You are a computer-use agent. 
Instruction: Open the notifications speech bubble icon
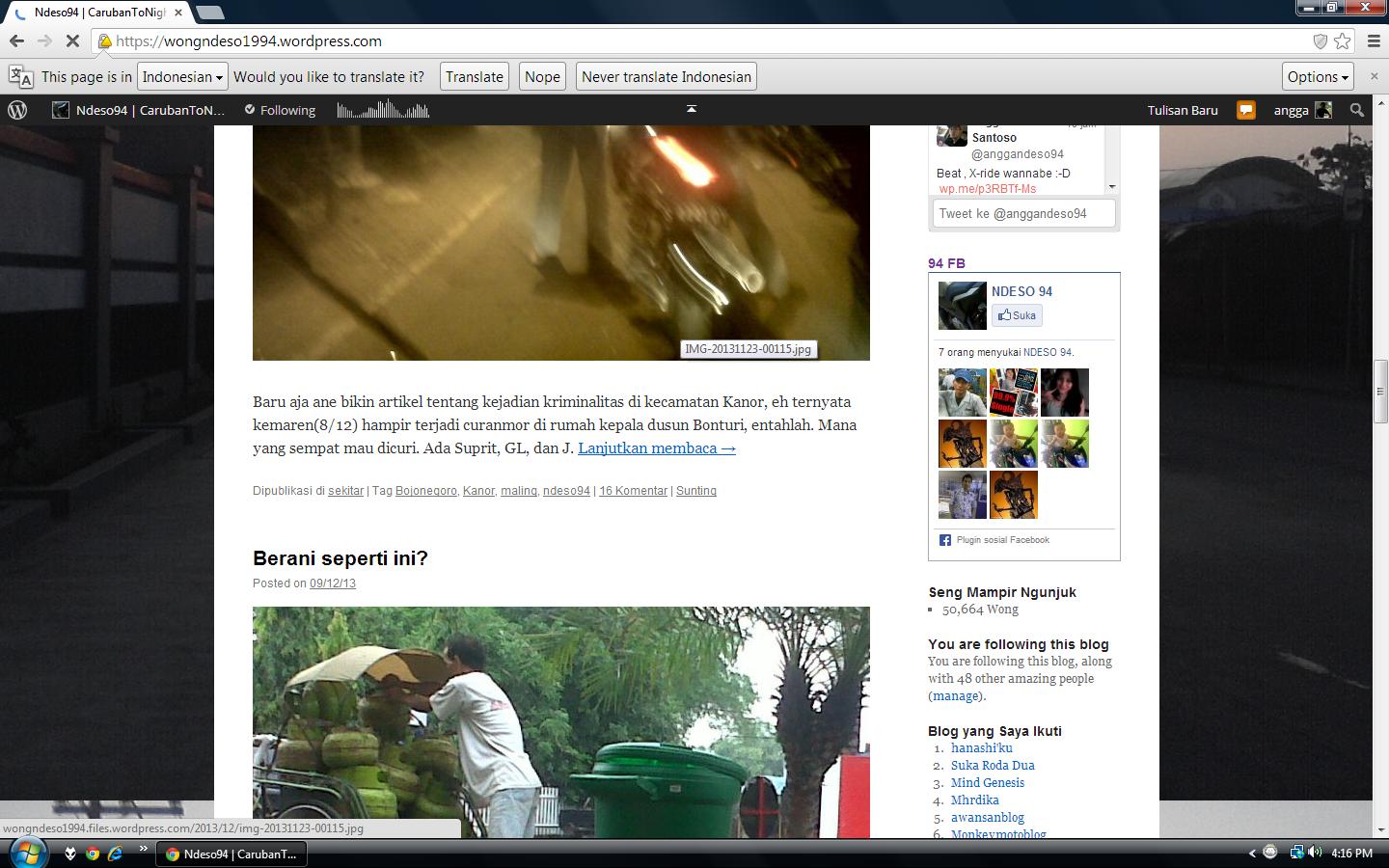coord(1245,110)
